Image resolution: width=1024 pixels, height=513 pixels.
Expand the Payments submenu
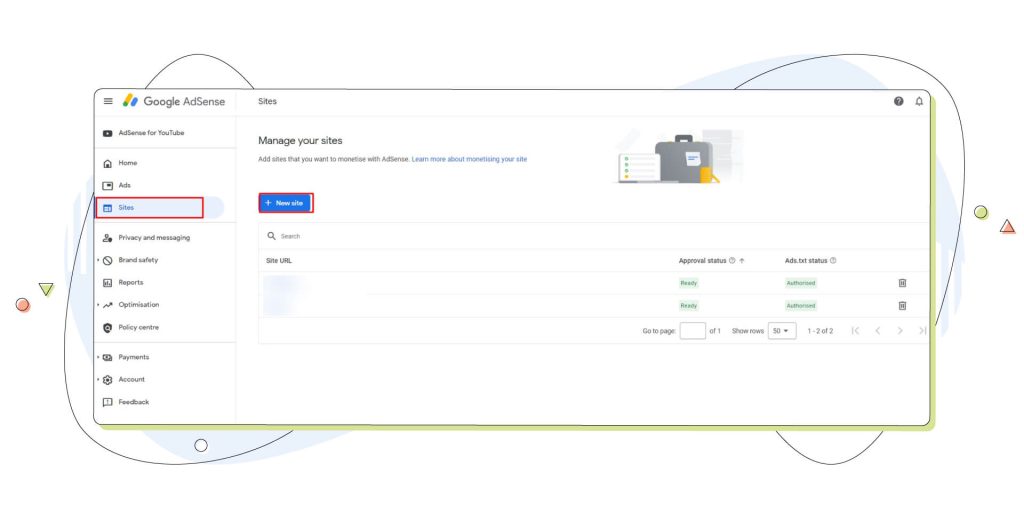(x=99, y=358)
